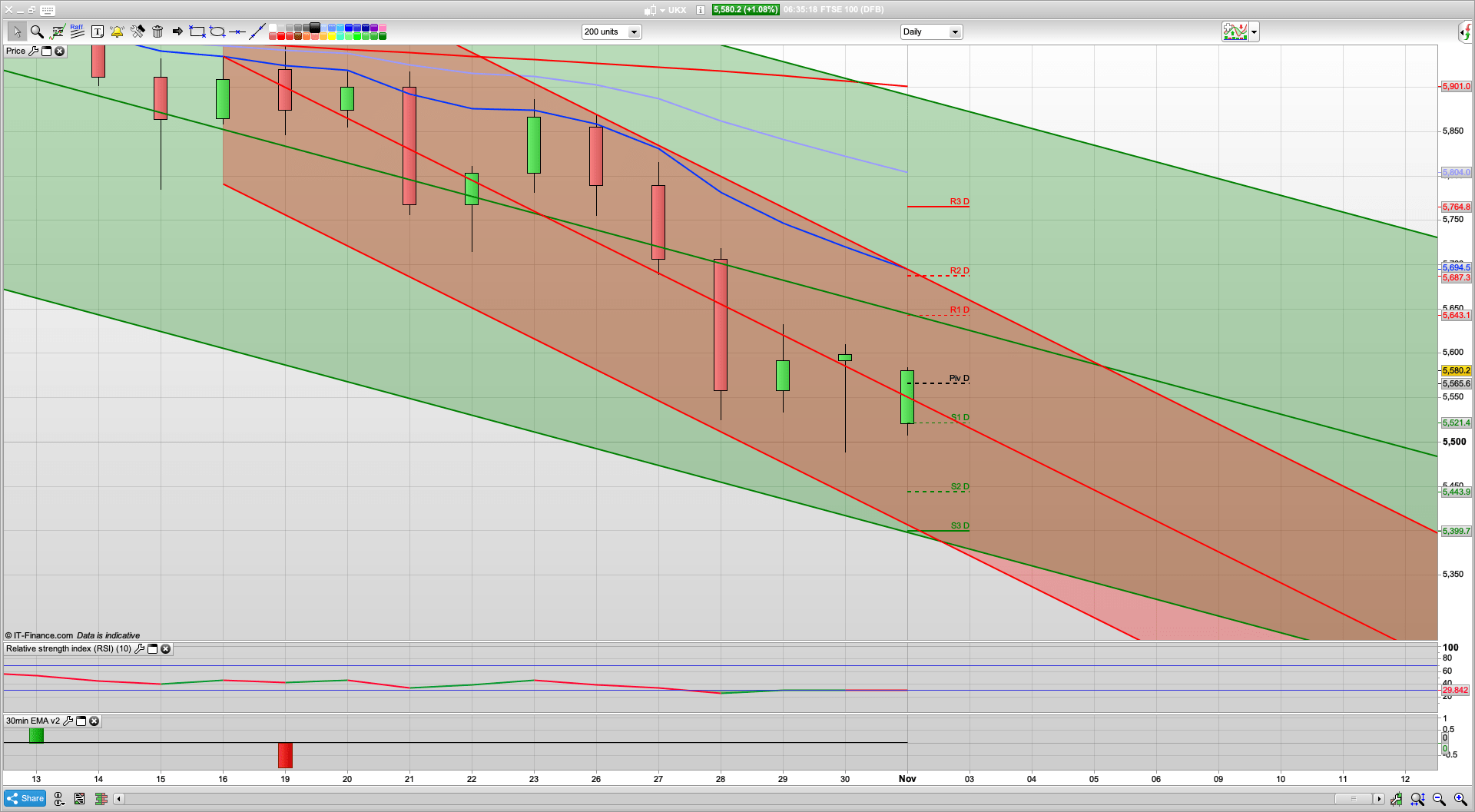Open RSI indicator wrench settings

(x=139, y=649)
